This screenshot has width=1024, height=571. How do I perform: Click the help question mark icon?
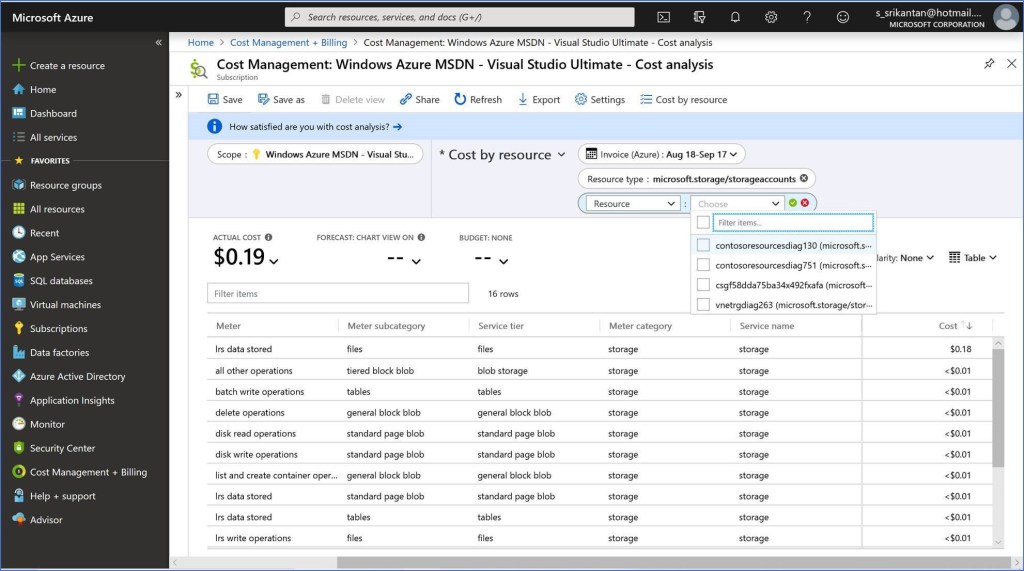click(807, 17)
